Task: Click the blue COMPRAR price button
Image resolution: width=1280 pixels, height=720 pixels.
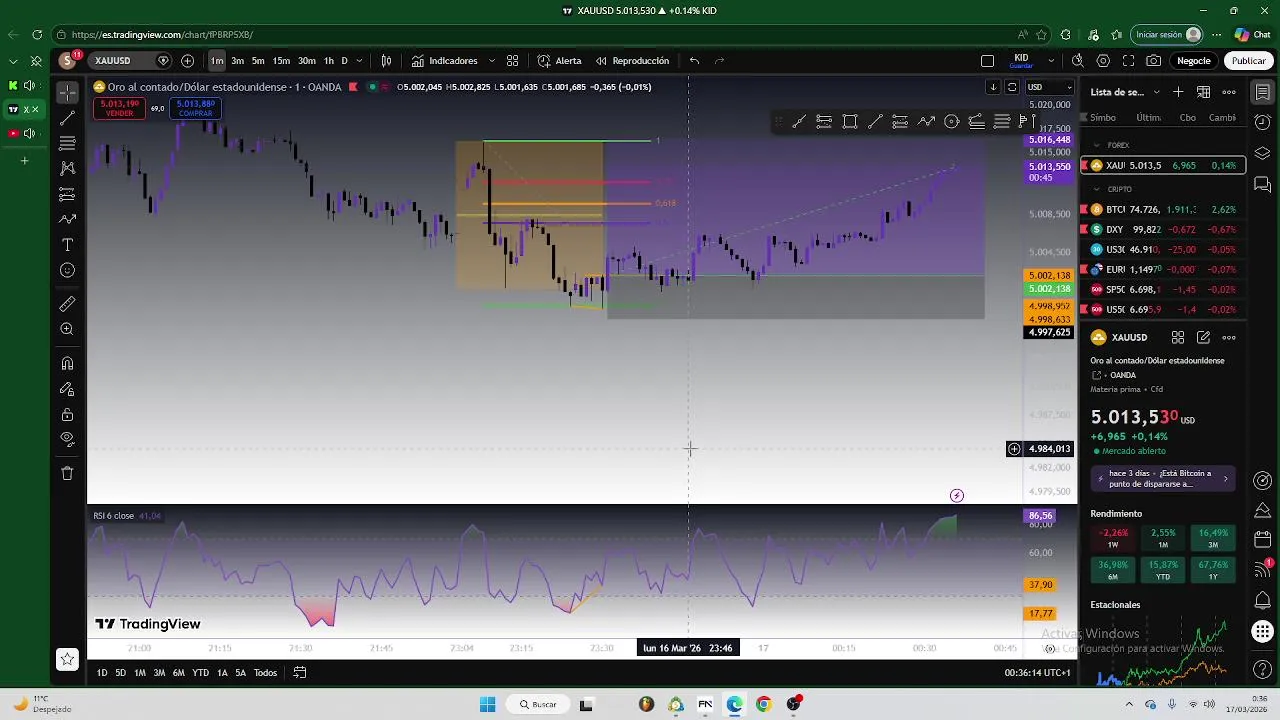Action: 195,108
